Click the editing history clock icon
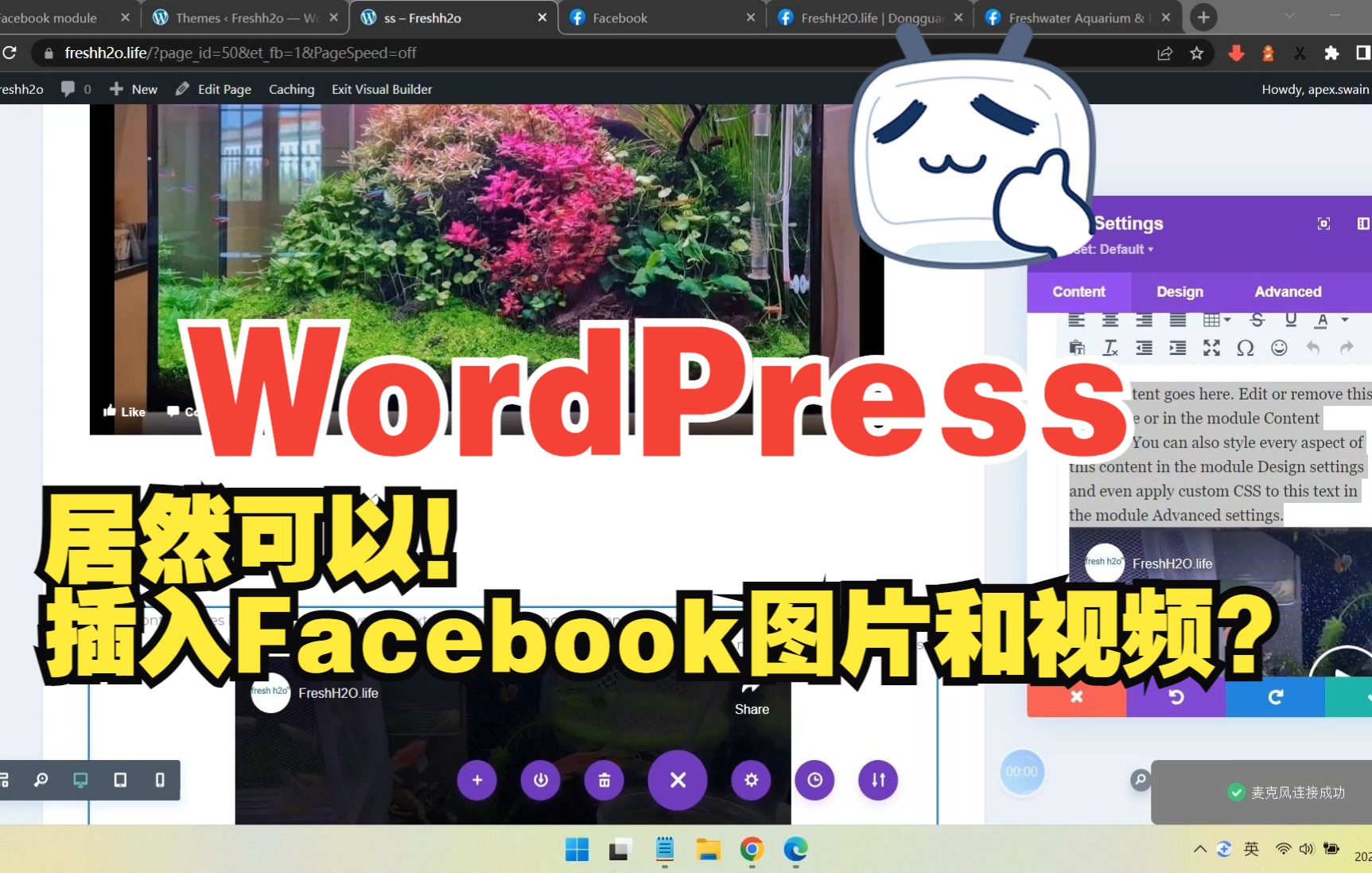1372x873 pixels. click(x=814, y=781)
